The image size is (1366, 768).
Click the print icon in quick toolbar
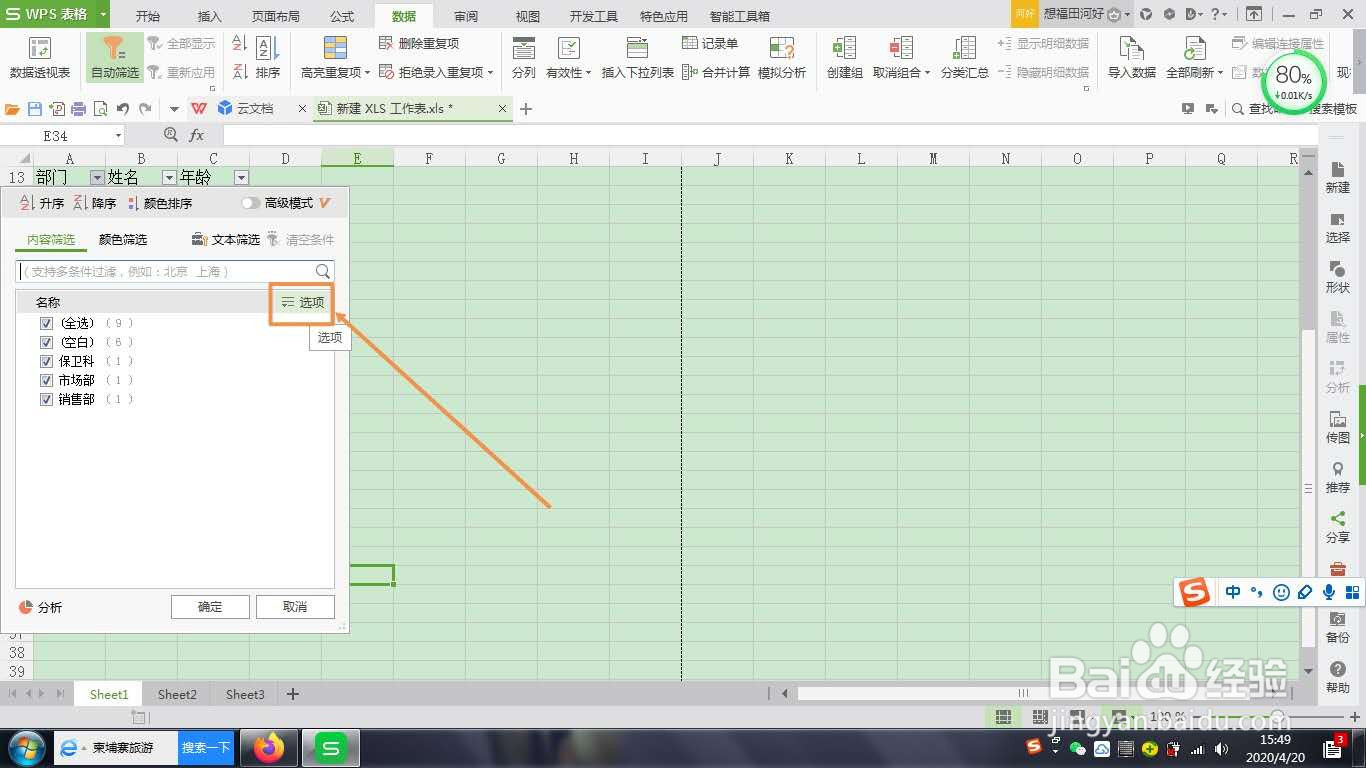[78, 108]
